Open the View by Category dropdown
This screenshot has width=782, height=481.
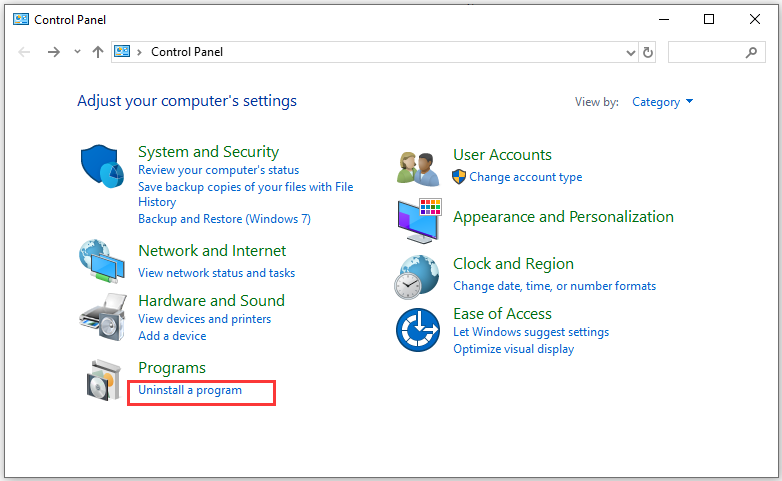coord(662,102)
